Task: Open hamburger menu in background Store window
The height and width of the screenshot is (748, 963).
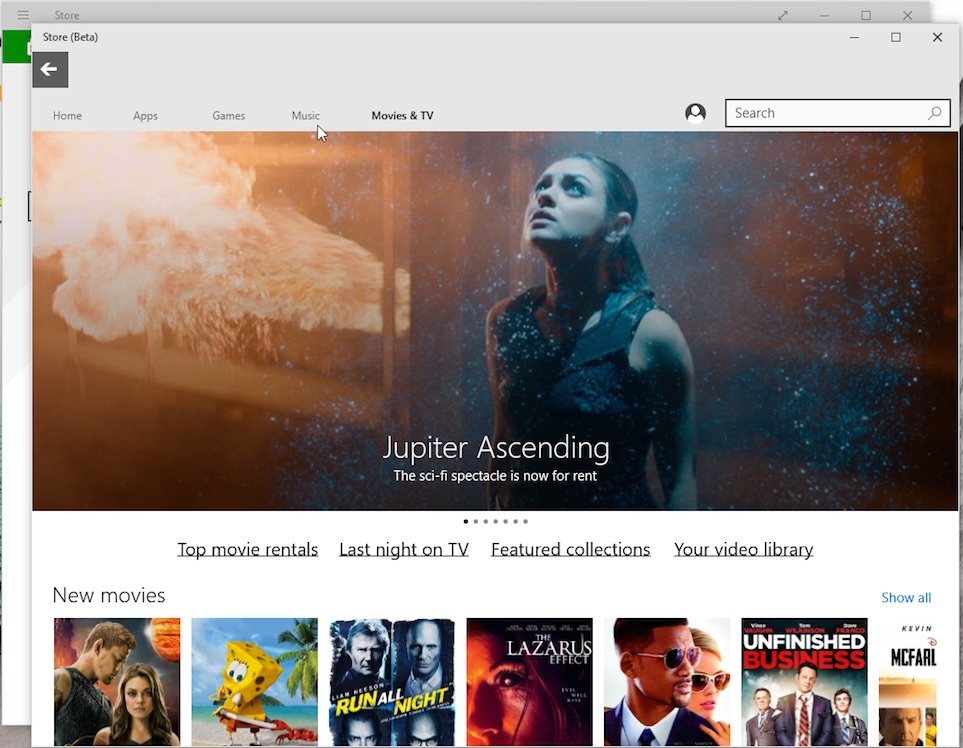Action: (x=23, y=15)
